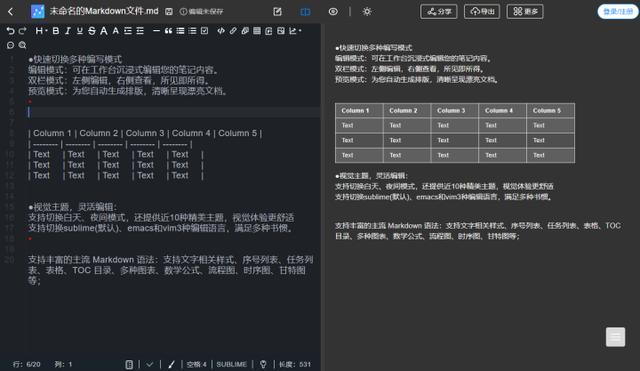Toggle day/night theme with sun icon
Viewport: 640px width, 371px height.
(367, 11)
